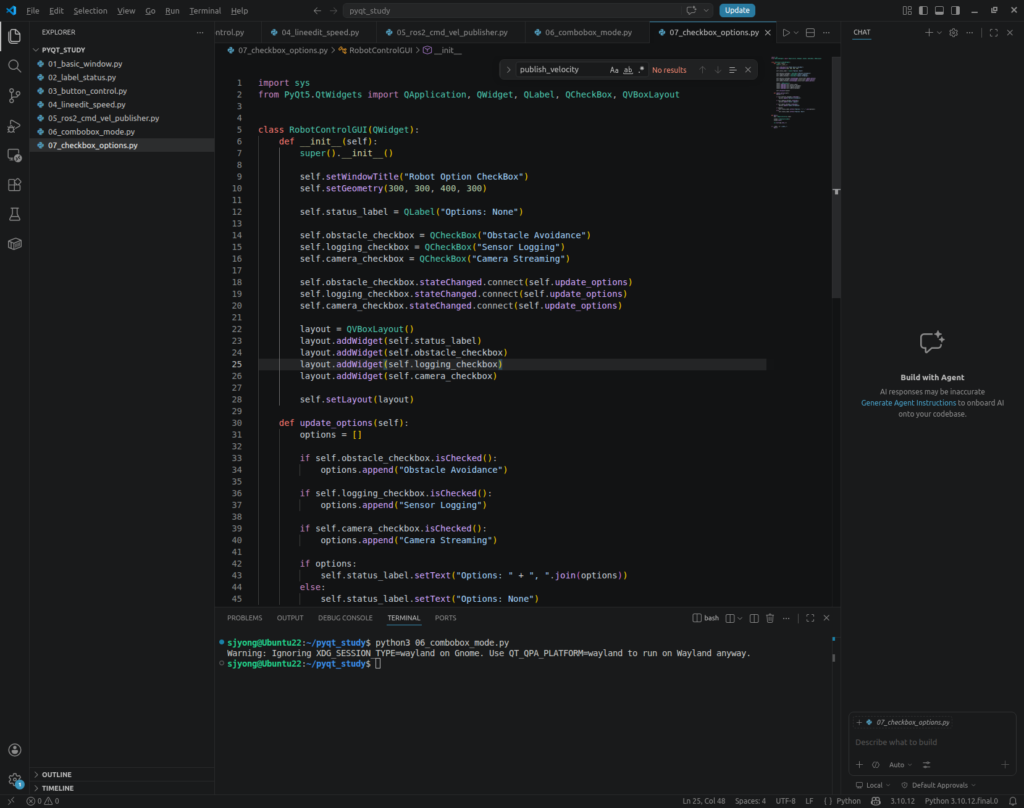Close the find widget

tap(748, 70)
